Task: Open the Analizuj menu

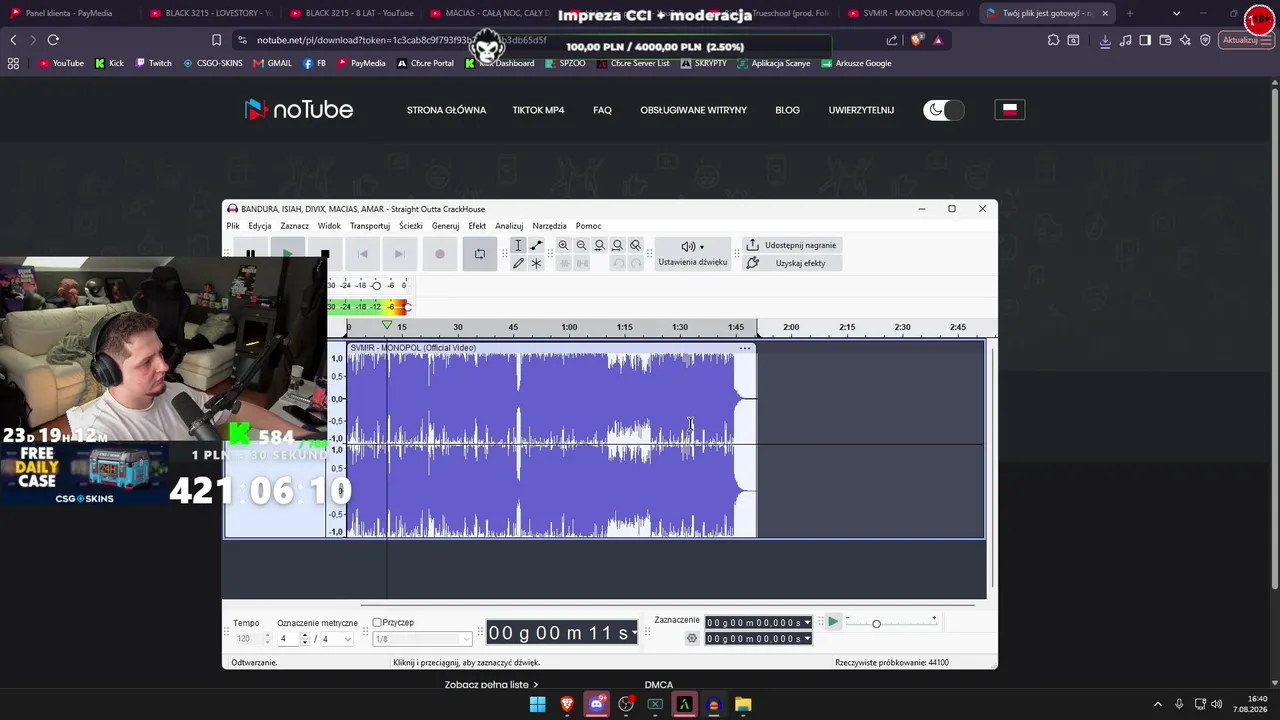Action: point(509,226)
